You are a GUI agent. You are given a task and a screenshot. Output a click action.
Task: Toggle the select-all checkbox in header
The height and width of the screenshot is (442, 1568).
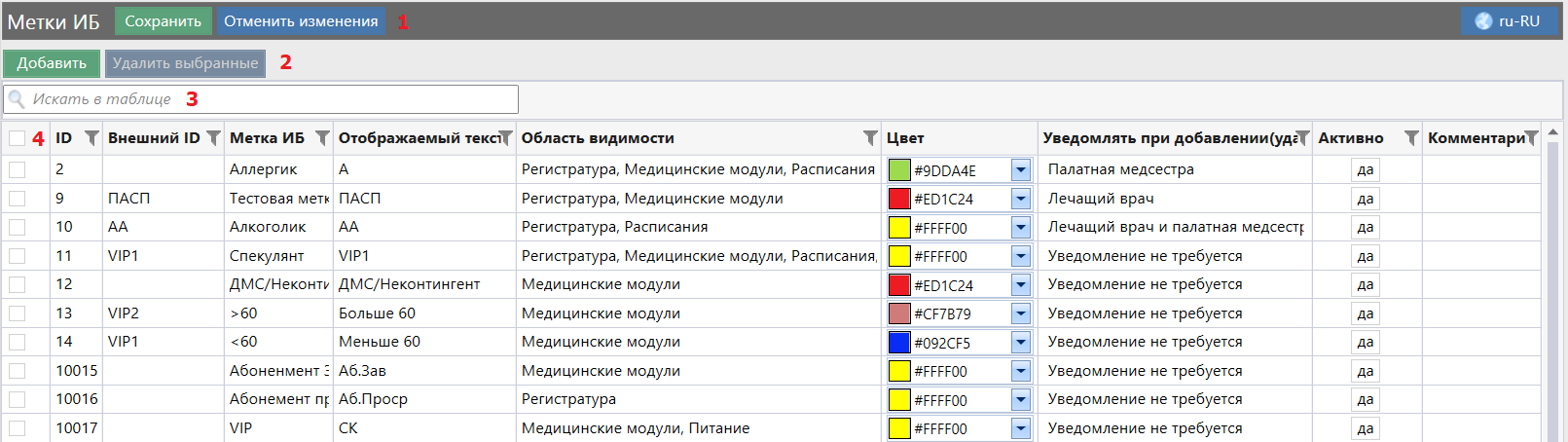pos(18,138)
